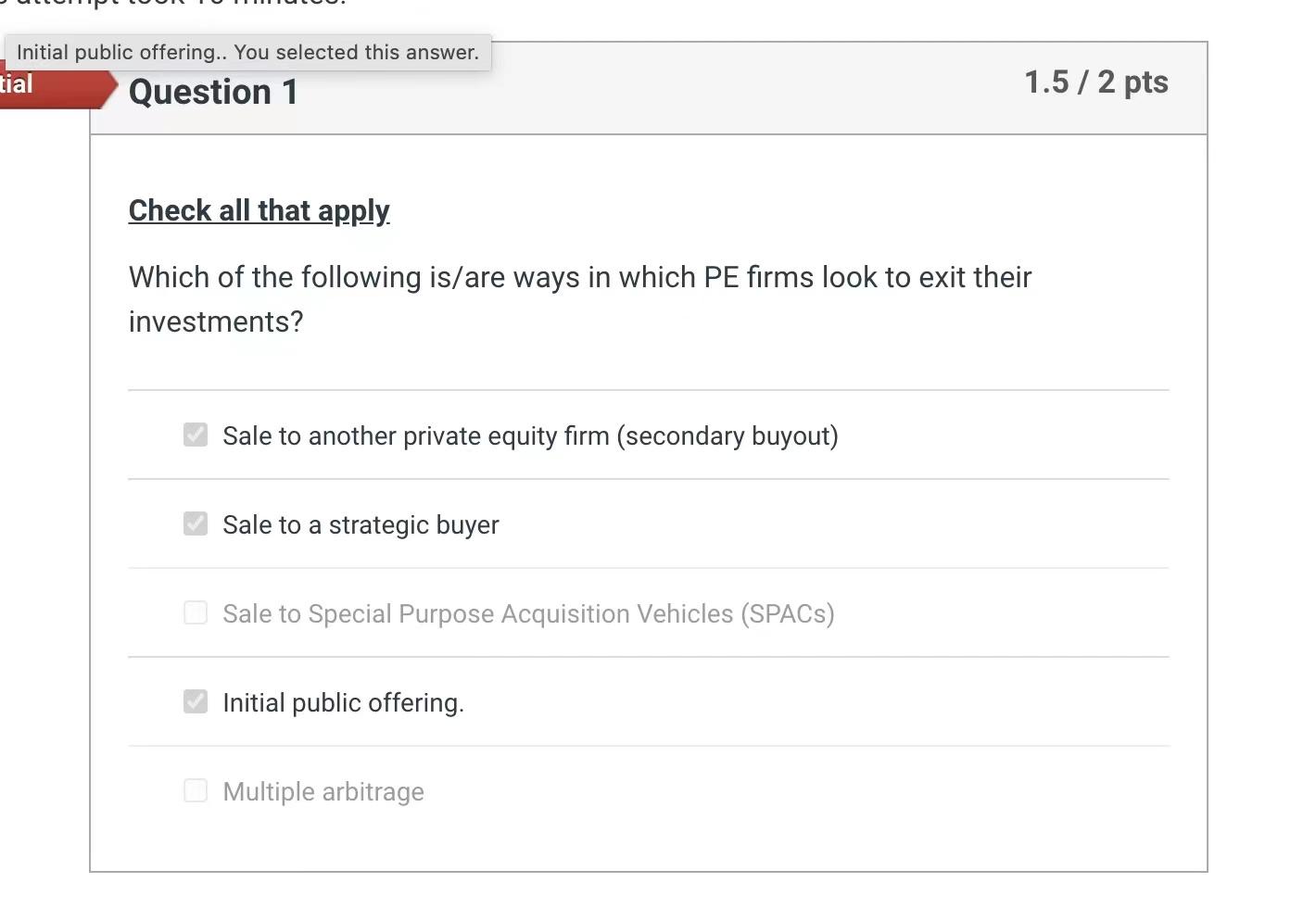The height and width of the screenshot is (908, 1316).
Task: Check the SPACs answer checkbox
Action: click(195, 612)
